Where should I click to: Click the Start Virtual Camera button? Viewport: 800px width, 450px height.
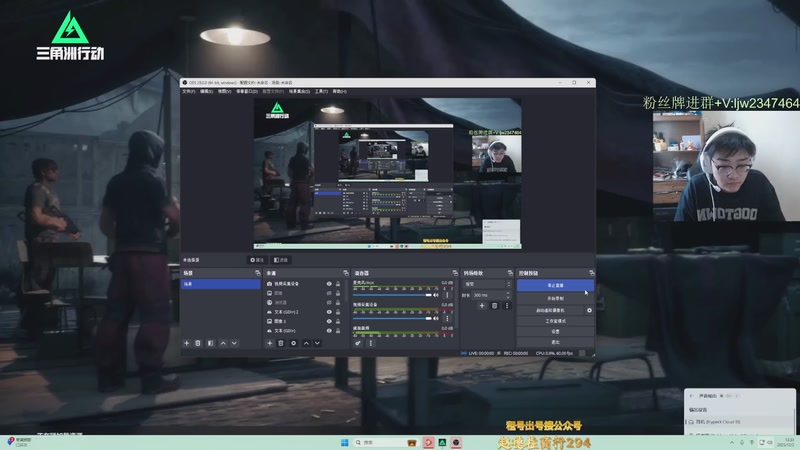(551, 310)
